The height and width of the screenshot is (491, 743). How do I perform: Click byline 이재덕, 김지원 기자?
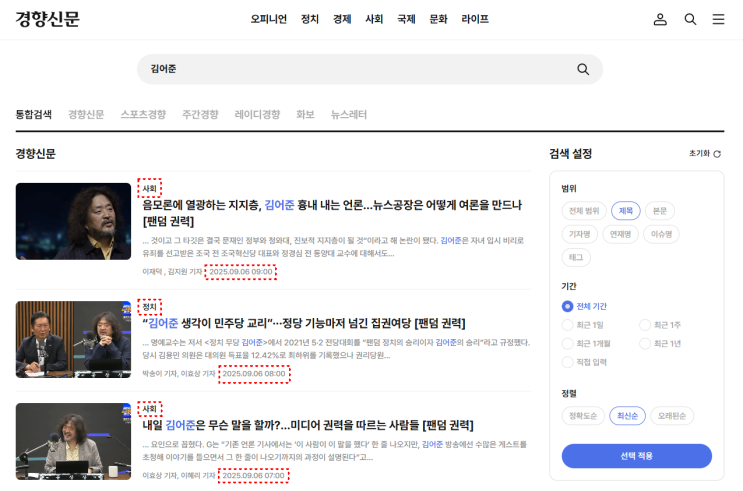pyautogui.click(x=172, y=272)
